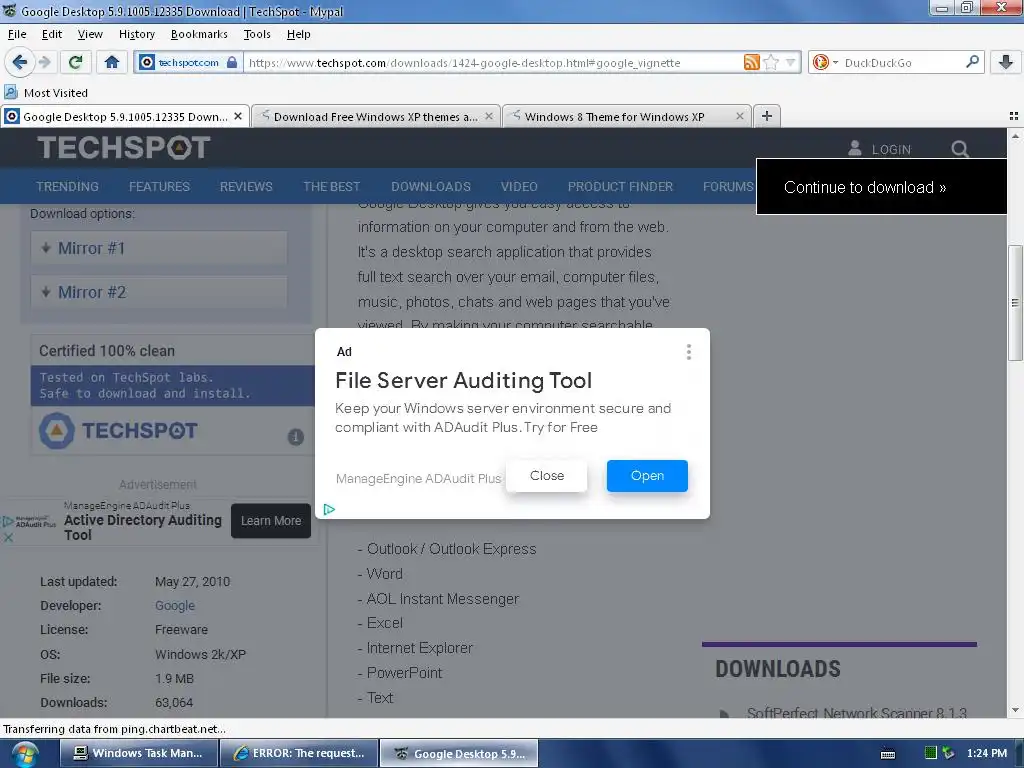This screenshot has width=1024, height=768.
Task: Open the DuckDuckGo search engine selector
Action: tap(825, 62)
